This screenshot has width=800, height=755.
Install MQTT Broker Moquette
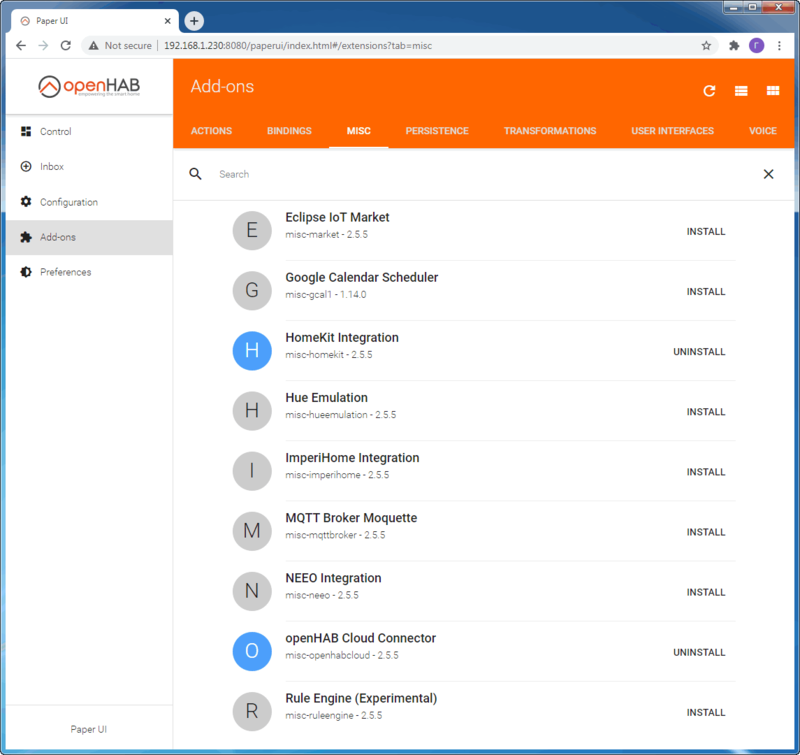click(x=705, y=532)
